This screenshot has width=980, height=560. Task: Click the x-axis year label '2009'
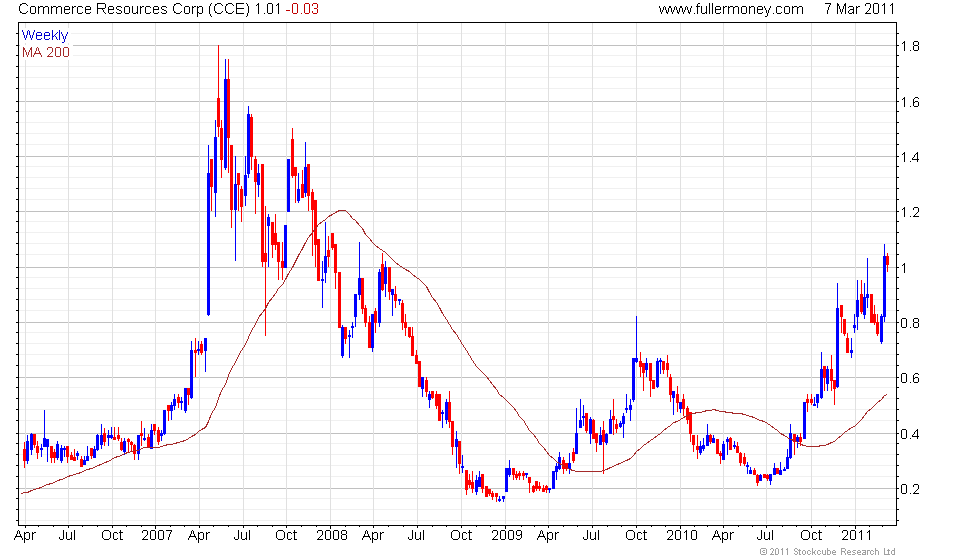506,536
